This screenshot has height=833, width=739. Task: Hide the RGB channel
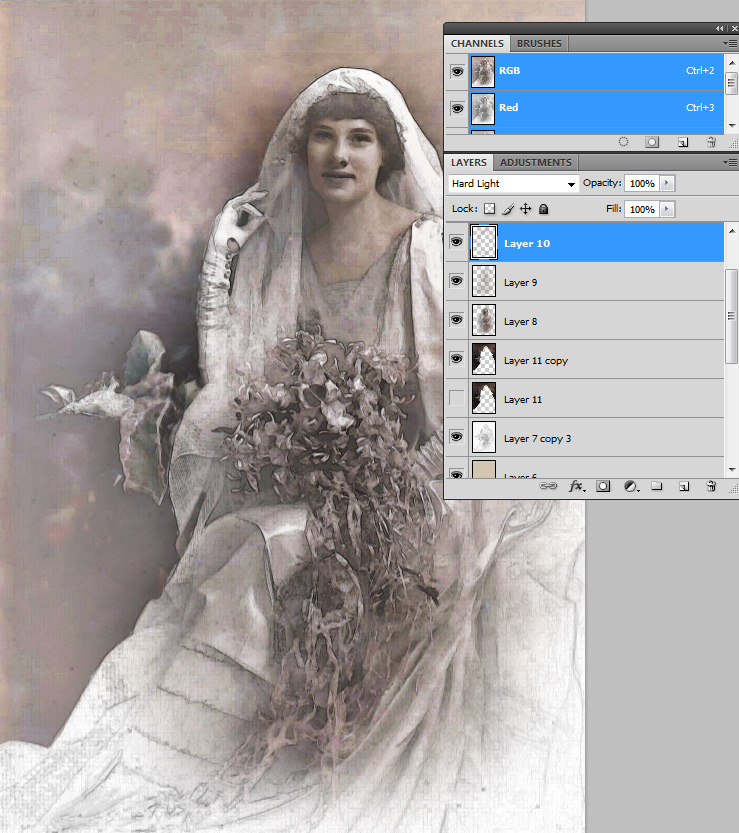(457, 71)
